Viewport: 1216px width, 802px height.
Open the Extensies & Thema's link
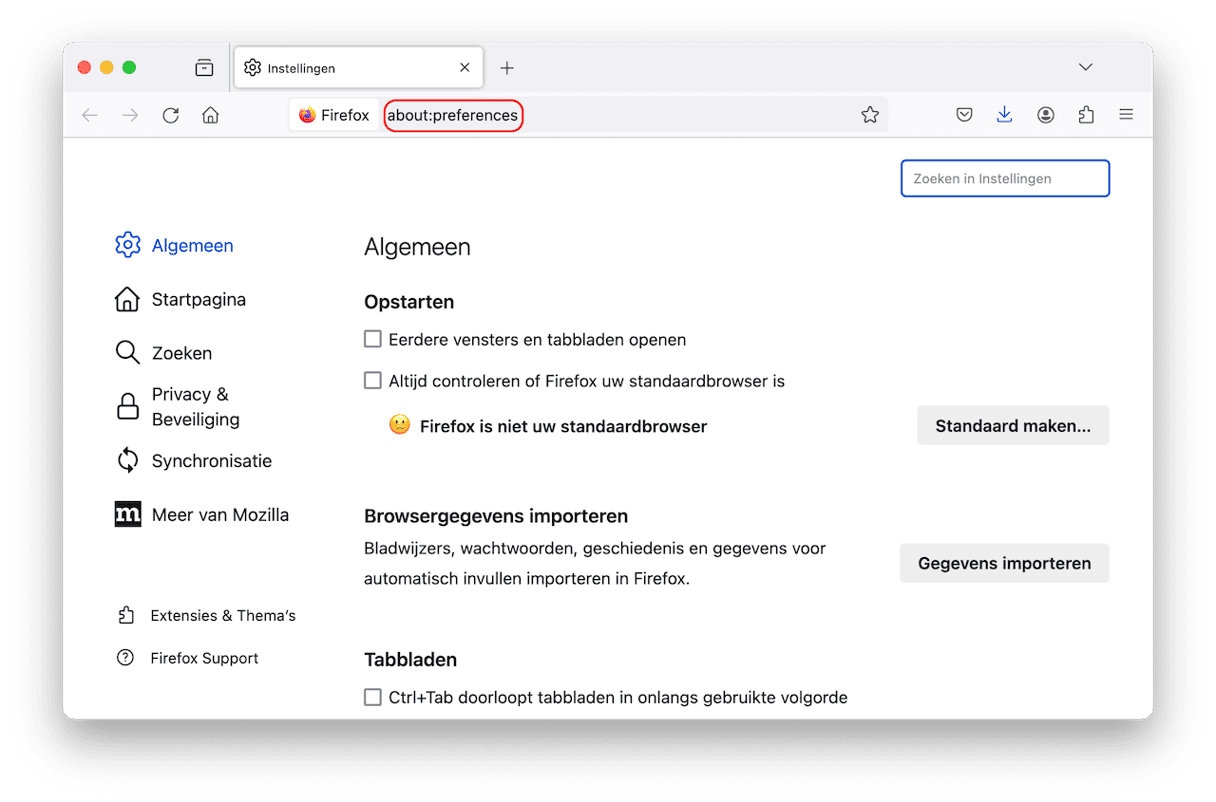point(223,616)
